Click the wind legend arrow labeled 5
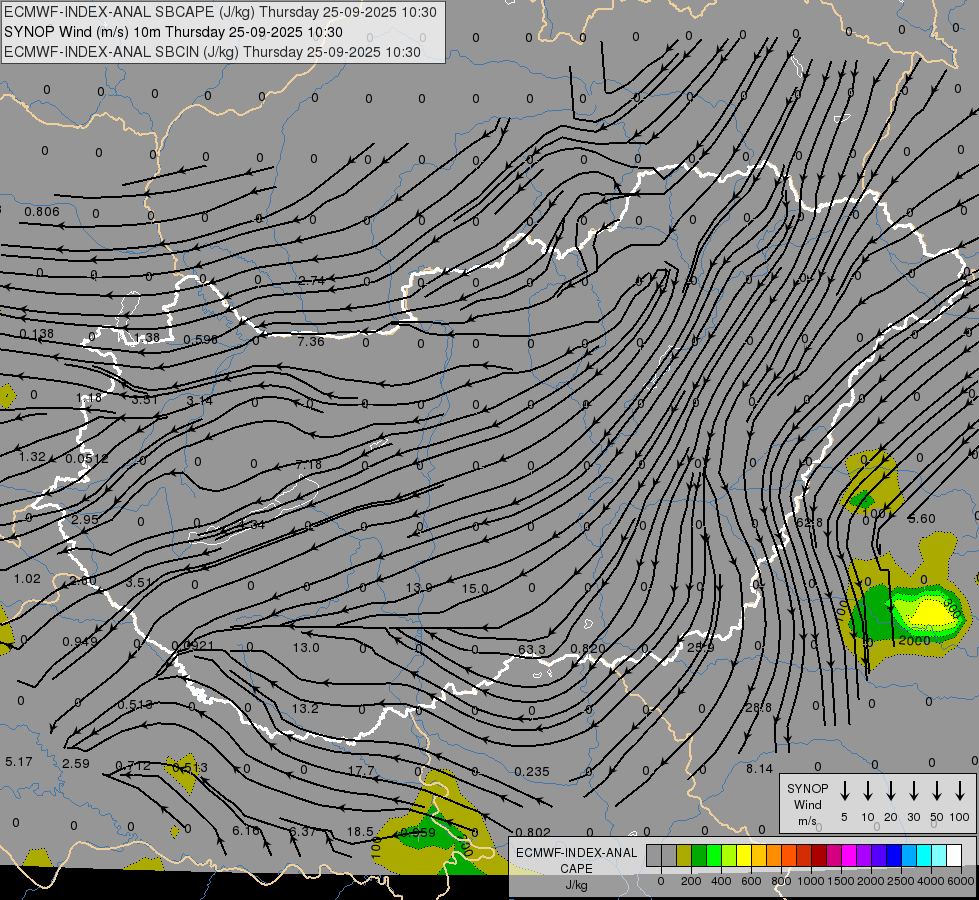 [x=844, y=791]
